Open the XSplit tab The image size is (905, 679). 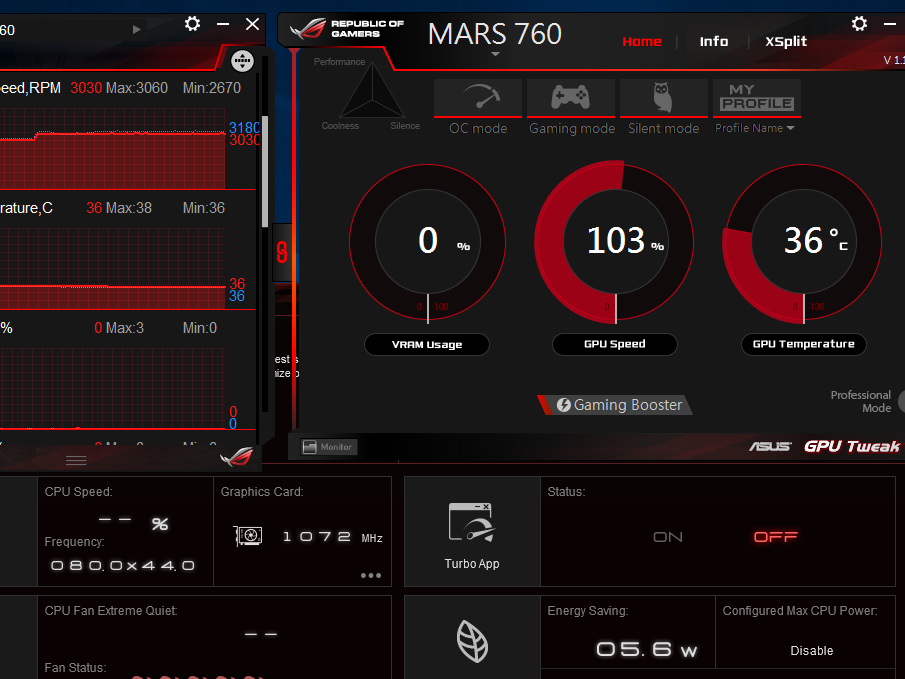click(x=786, y=42)
